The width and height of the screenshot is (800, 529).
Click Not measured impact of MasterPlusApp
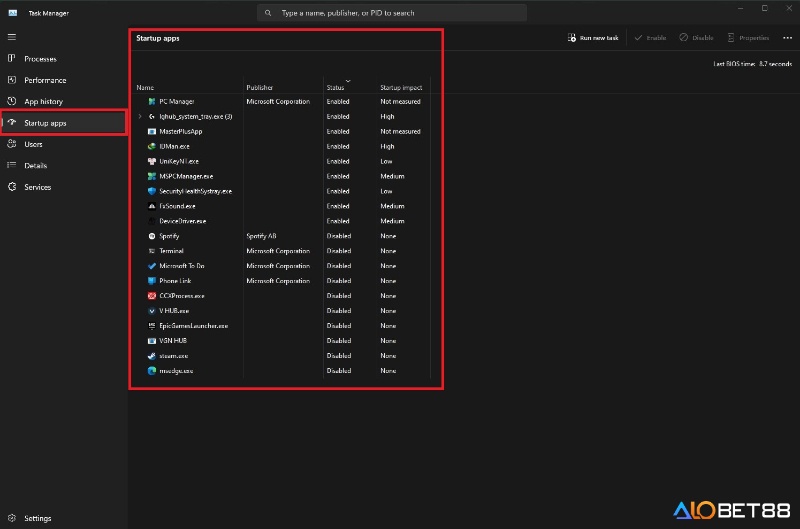pyautogui.click(x=401, y=132)
